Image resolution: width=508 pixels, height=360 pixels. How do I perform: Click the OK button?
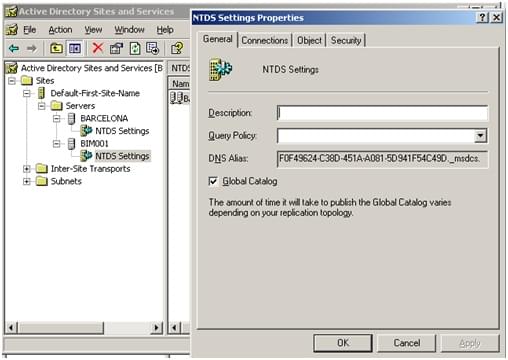click(343, 343)
